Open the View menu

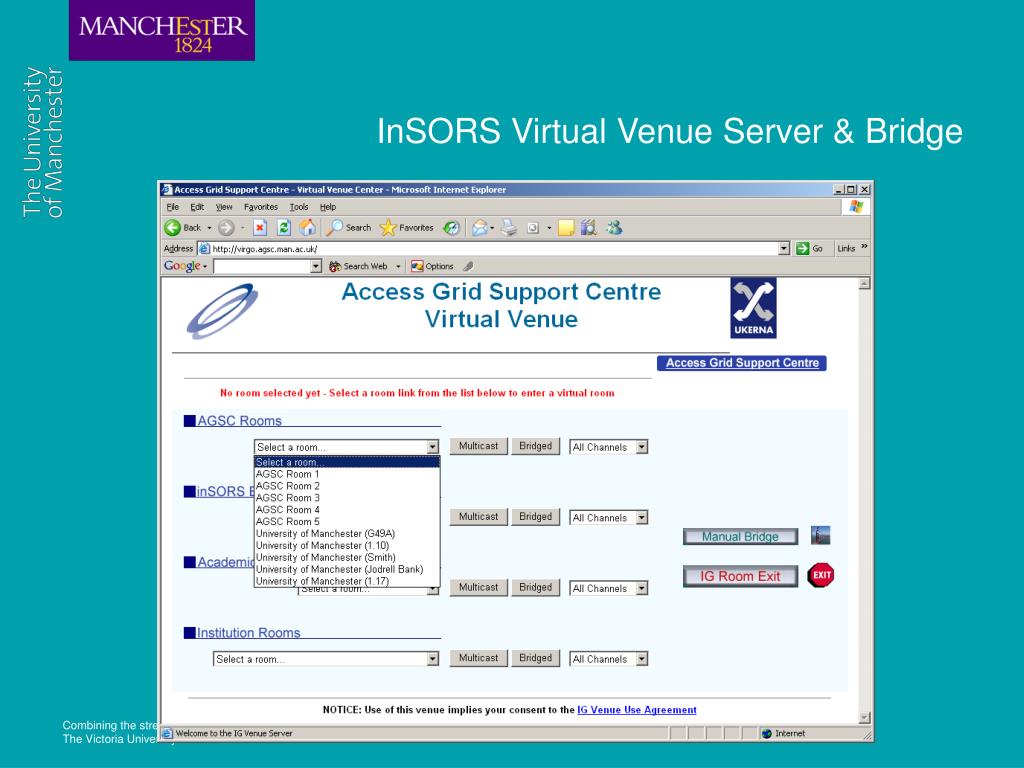224,207
